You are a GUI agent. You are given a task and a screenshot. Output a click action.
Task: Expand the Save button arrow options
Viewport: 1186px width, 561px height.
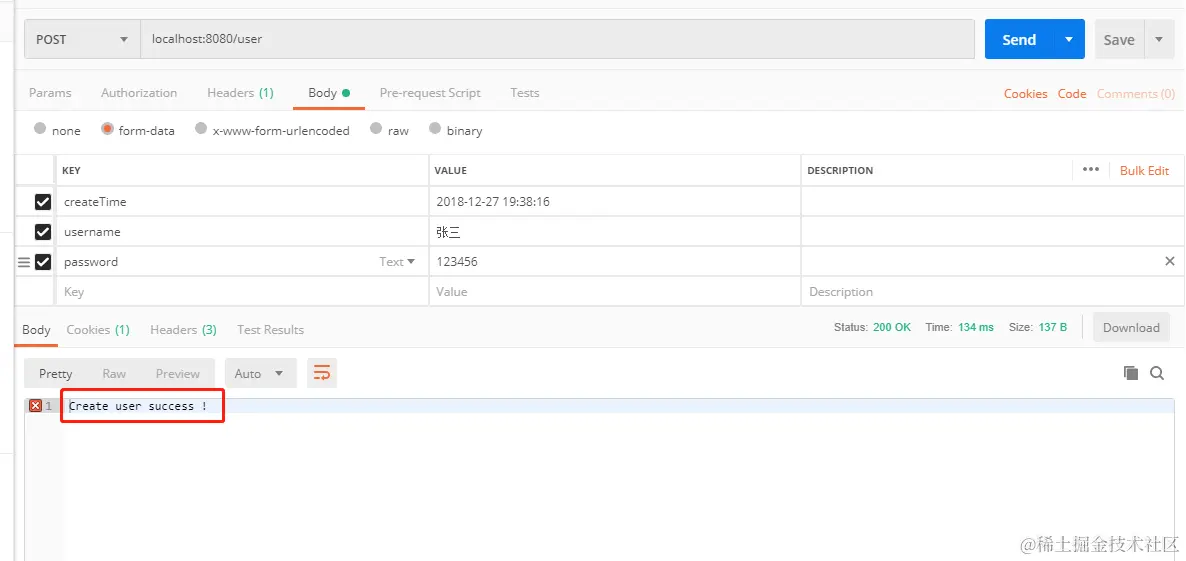(x=1159, y=39)
